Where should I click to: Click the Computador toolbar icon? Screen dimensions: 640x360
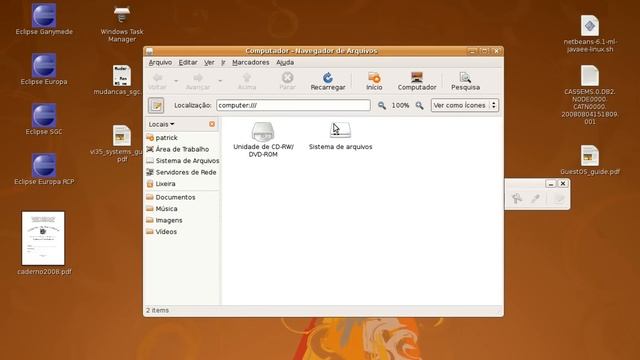coord(417,81)
